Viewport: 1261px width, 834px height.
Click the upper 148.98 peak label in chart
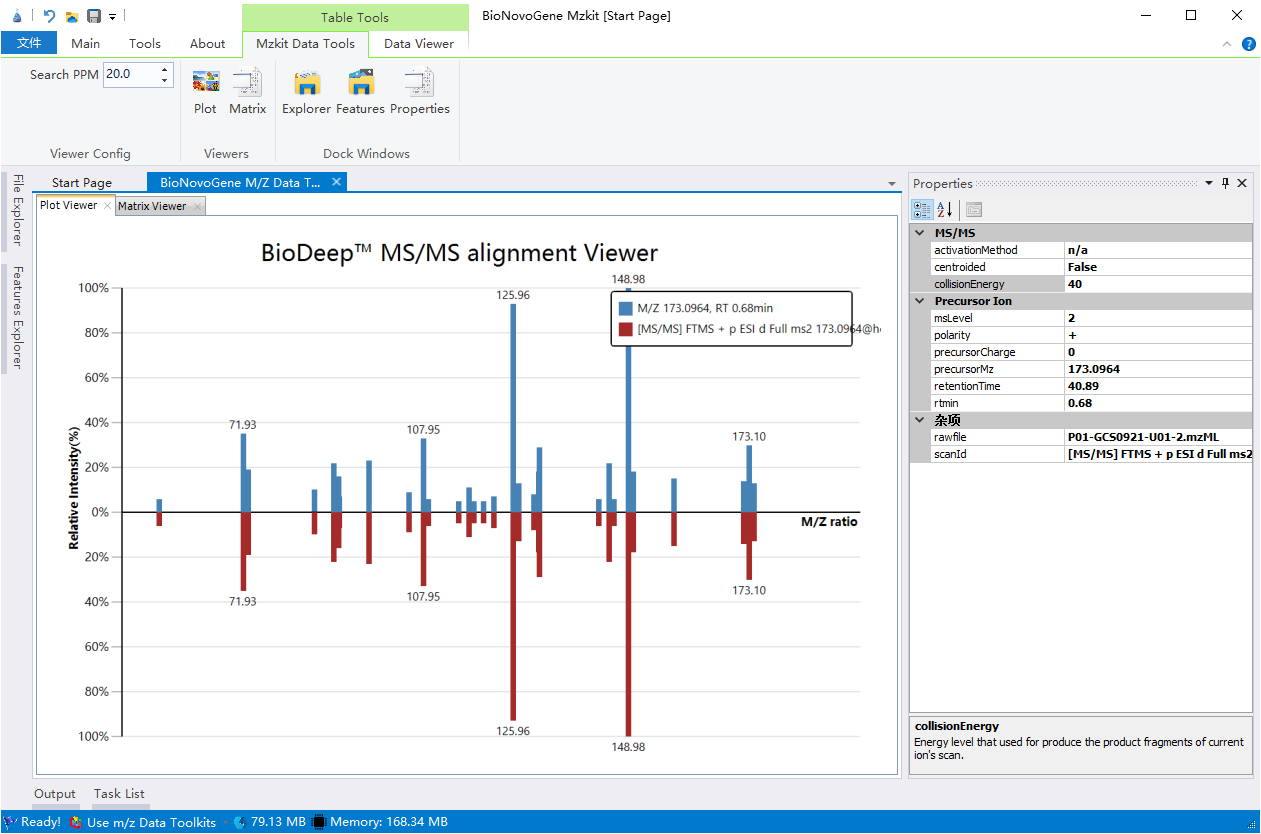pyautogui.click(x=628, y=279)
